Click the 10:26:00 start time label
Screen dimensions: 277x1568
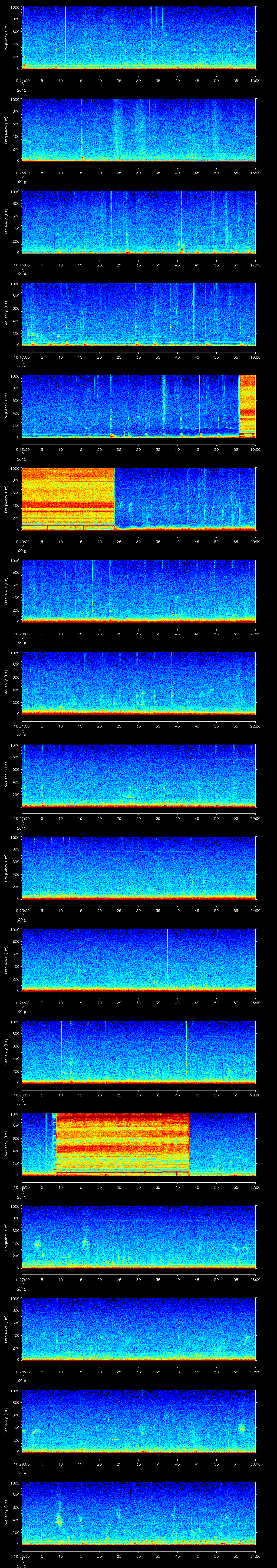point(21,1187)
